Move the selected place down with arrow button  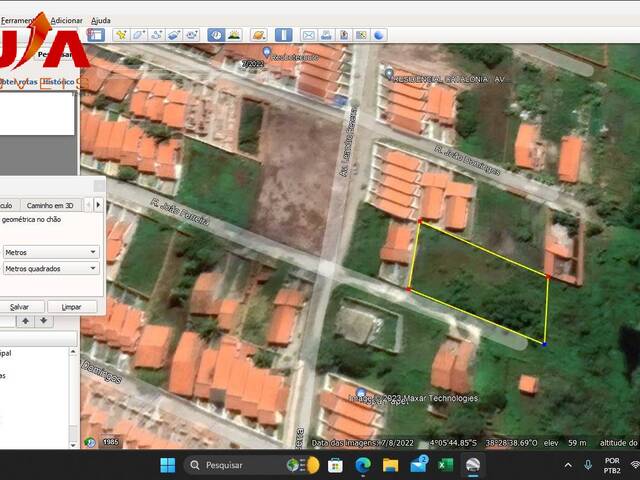44,321
